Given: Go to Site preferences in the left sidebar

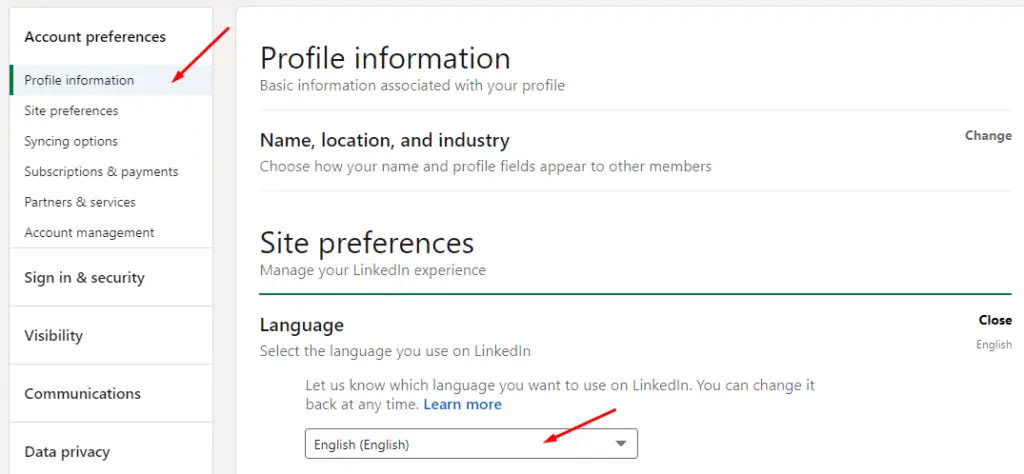Looking at the screenshot, I should tap(71, 111).
